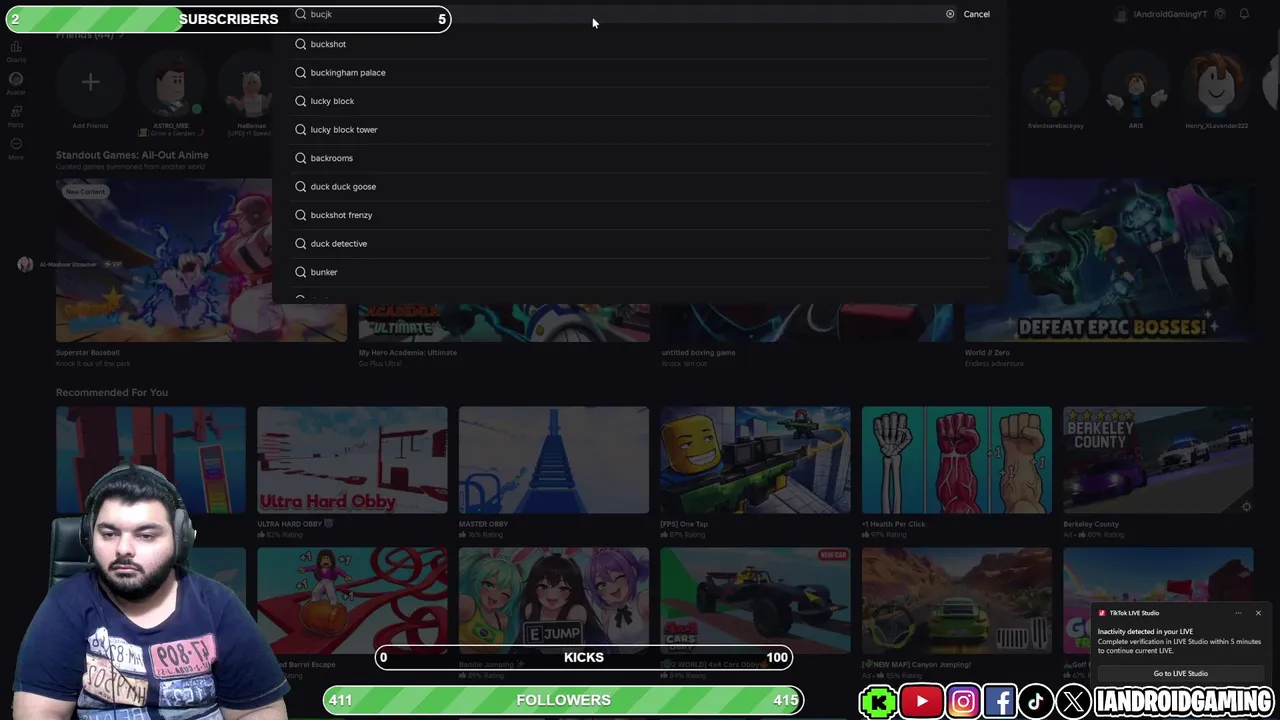The height and width of the screenshot is (720, 1280).
Task: Click the search icon beside backrooms
Action: tap(300, 158)
